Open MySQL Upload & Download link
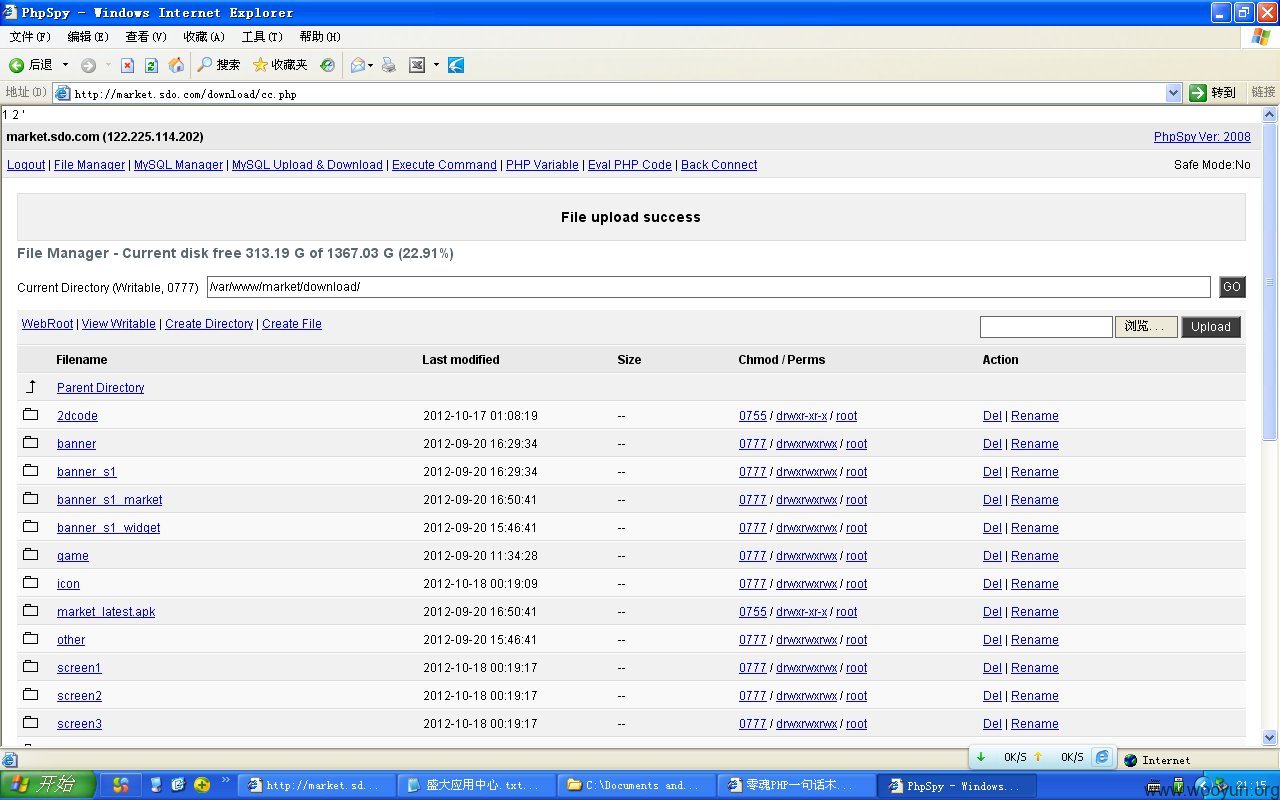The width and height of the screenshot is (1280, 800). point(307,165)
